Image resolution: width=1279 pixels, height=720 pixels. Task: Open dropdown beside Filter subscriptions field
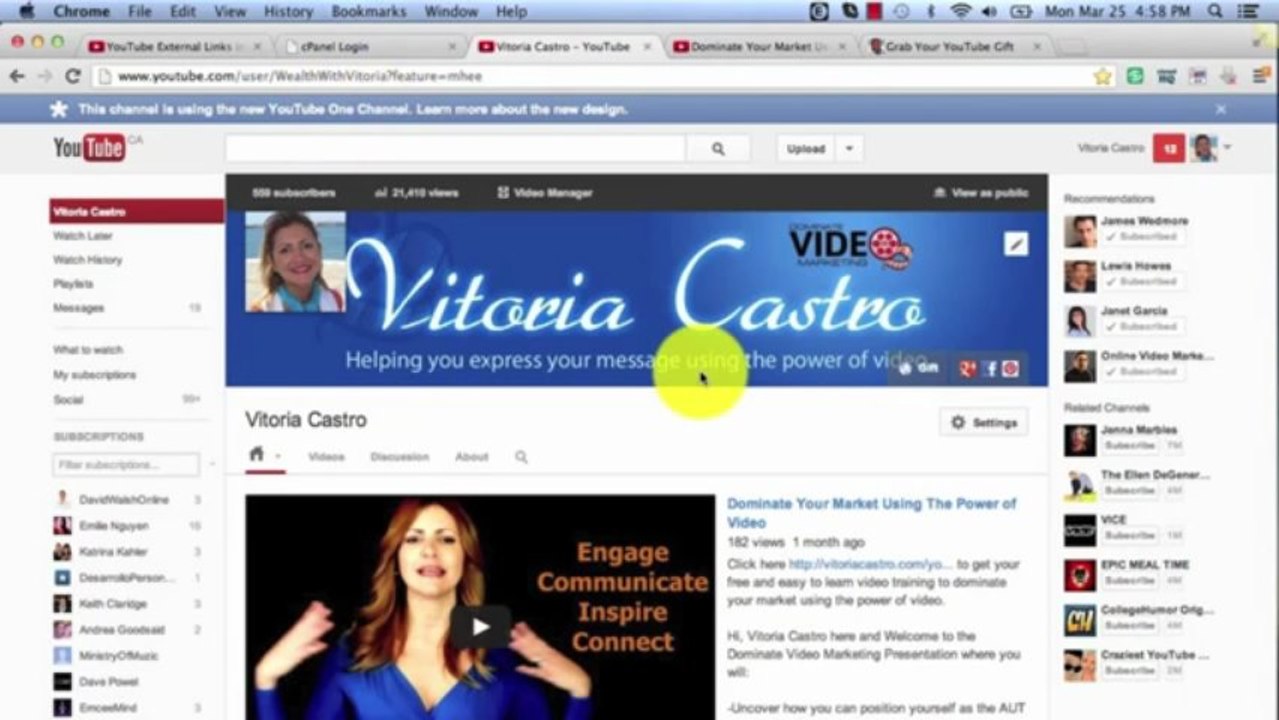[x=211, y=465]
